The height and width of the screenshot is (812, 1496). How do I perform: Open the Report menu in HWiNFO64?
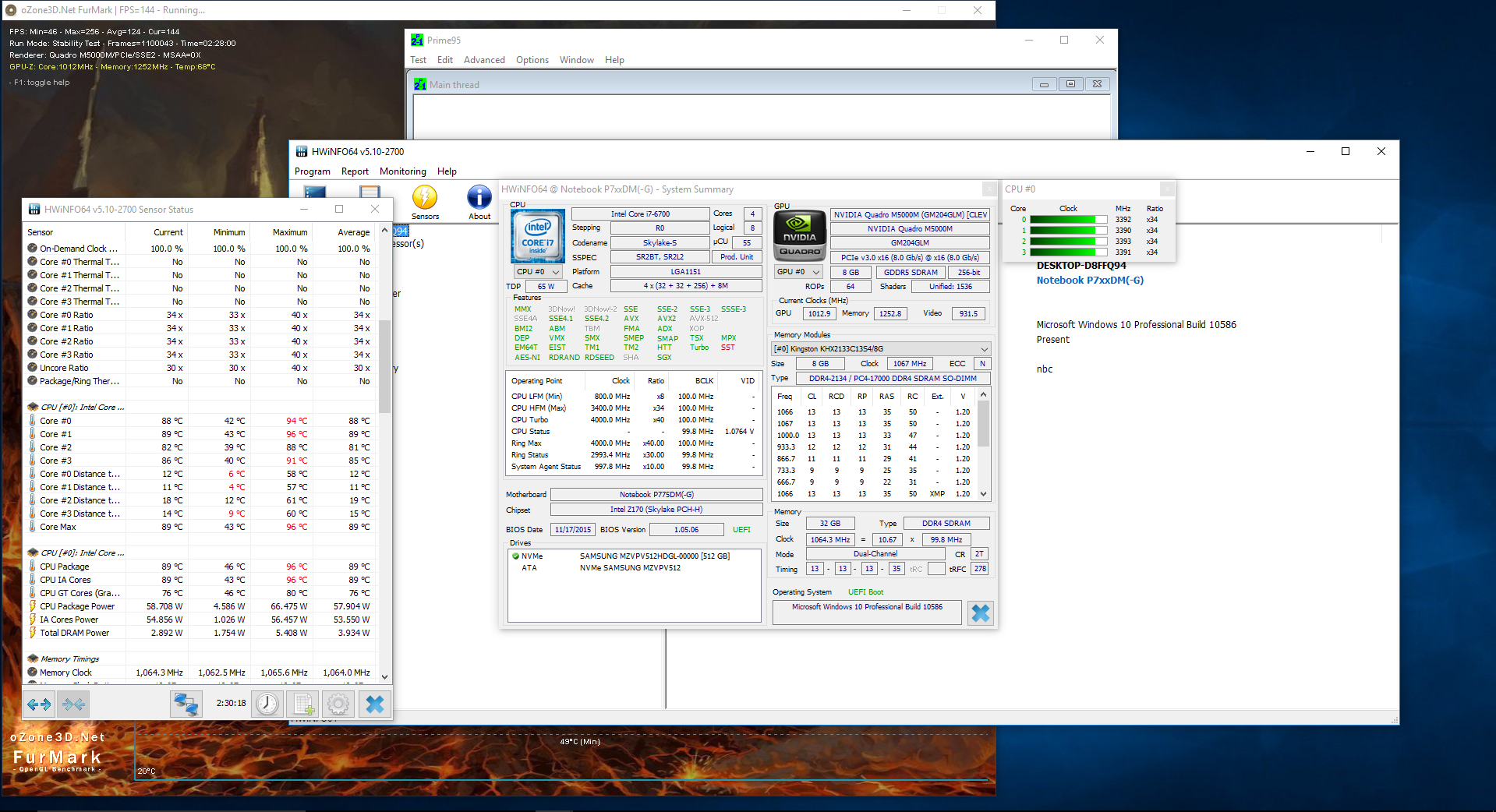coord(355,171)
